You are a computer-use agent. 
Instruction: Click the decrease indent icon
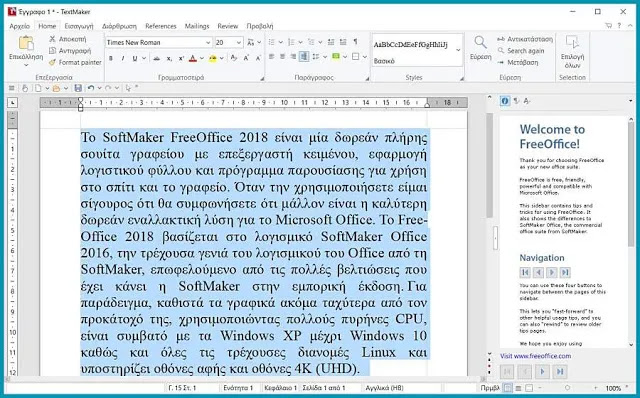[x=331, y=42]
